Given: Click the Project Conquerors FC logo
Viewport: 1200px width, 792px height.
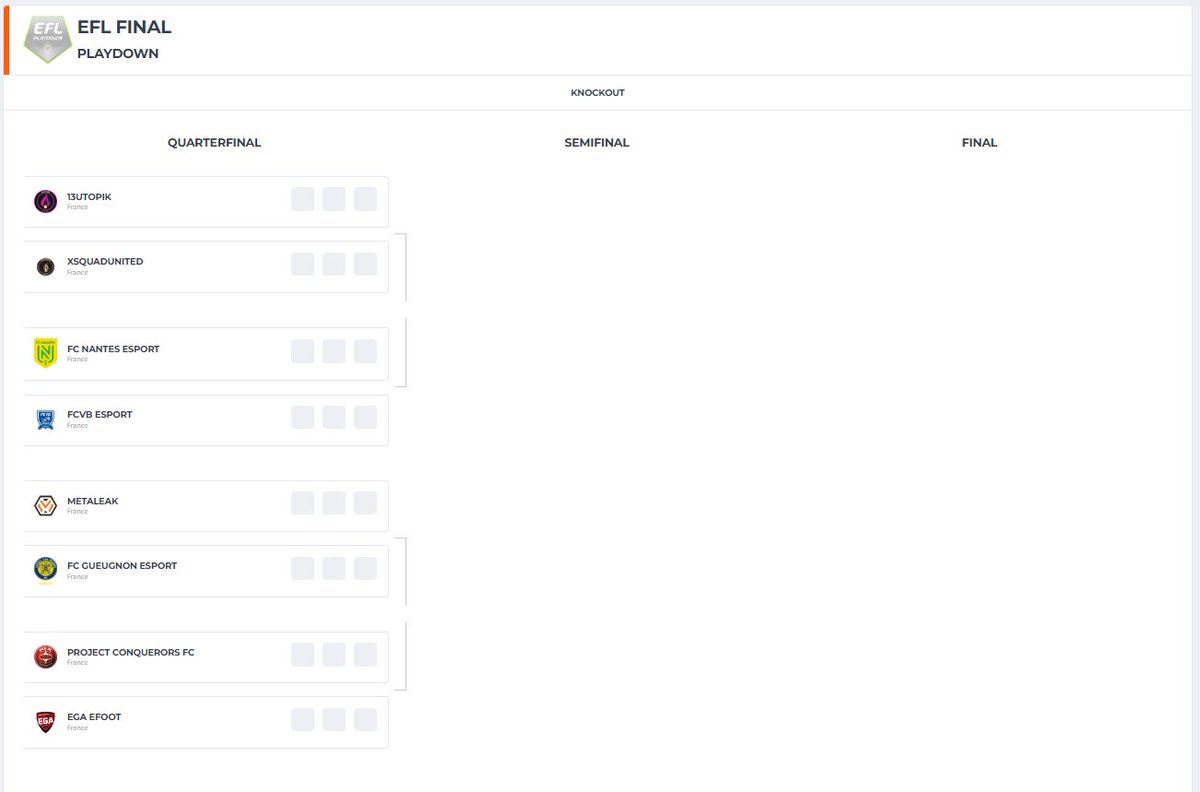Looking at the screenshot, I should pyautogui.click(x=45, y=656).
